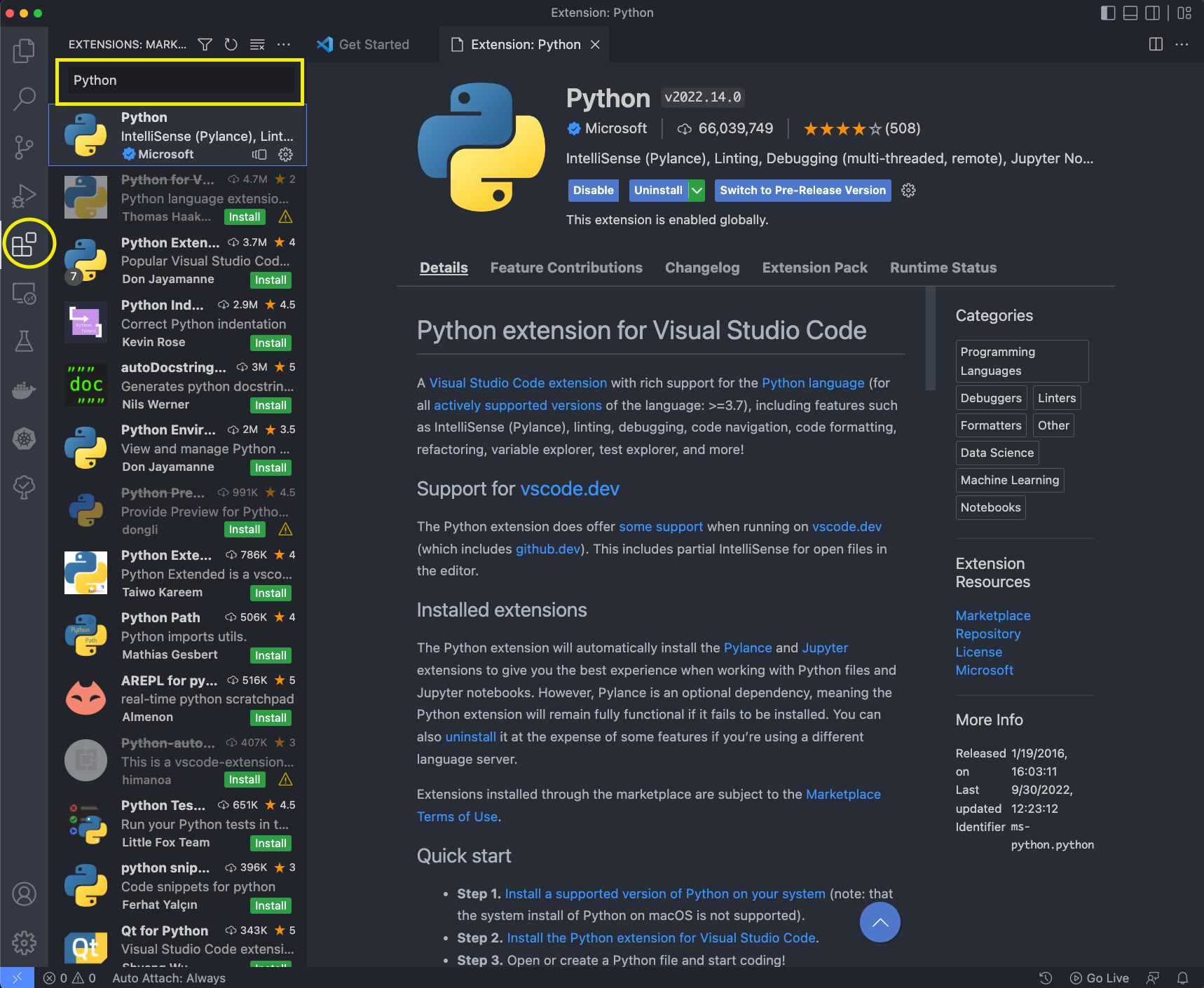Customize layout from the title bar
Screen dimensions: 1204x988
(x=1184, y=13)
